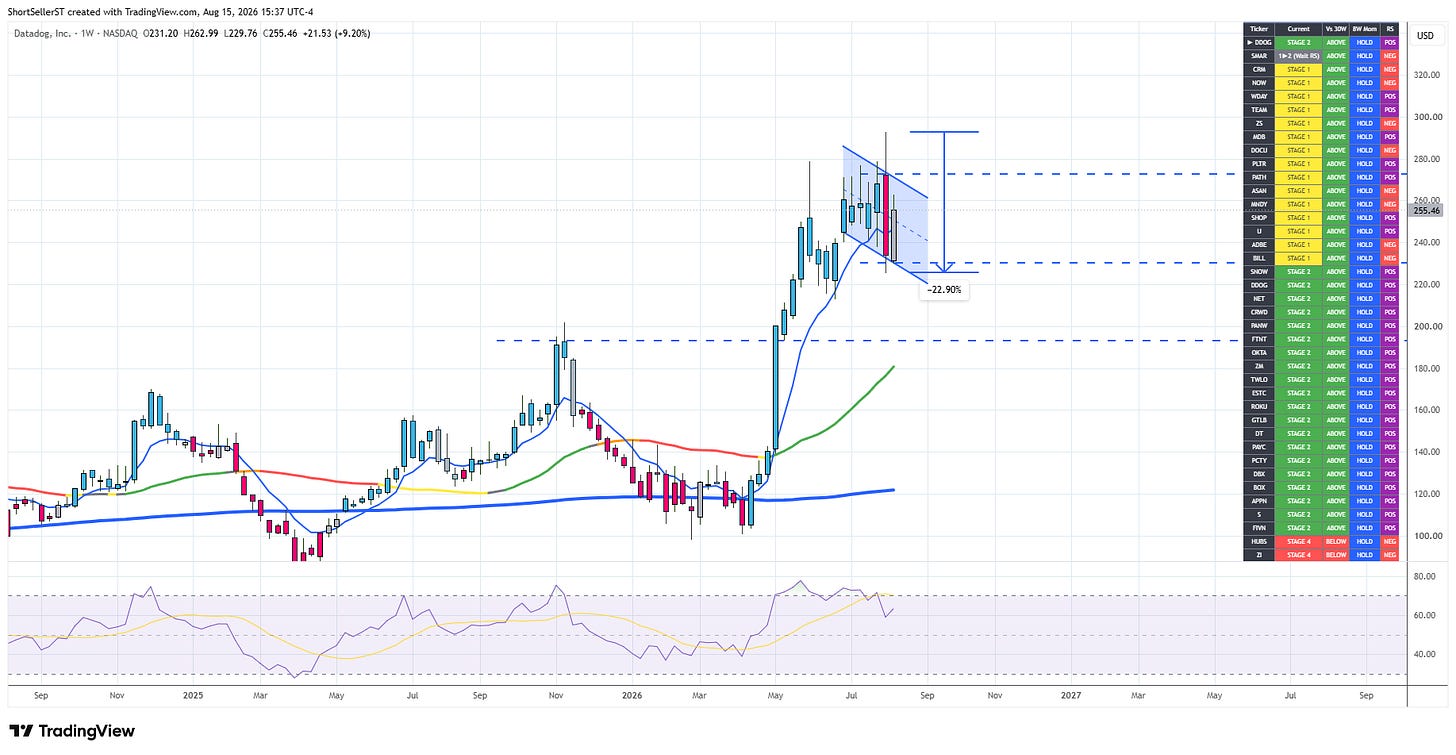Select the OKTA ticker cell
The image size is (1456, 755).
pyautogui.click(x=1259, y=353)
